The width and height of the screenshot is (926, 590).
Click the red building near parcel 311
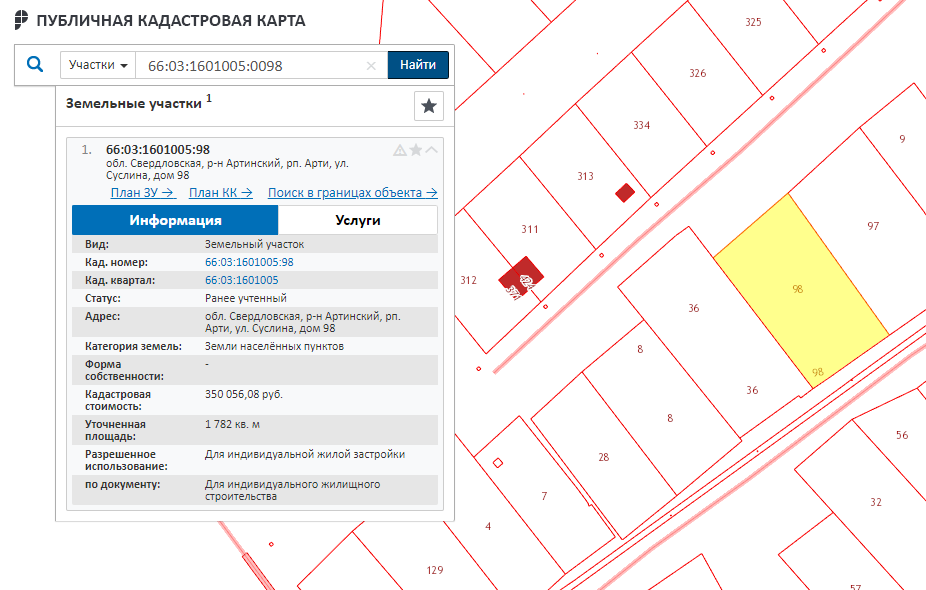(x=522, y=277)
